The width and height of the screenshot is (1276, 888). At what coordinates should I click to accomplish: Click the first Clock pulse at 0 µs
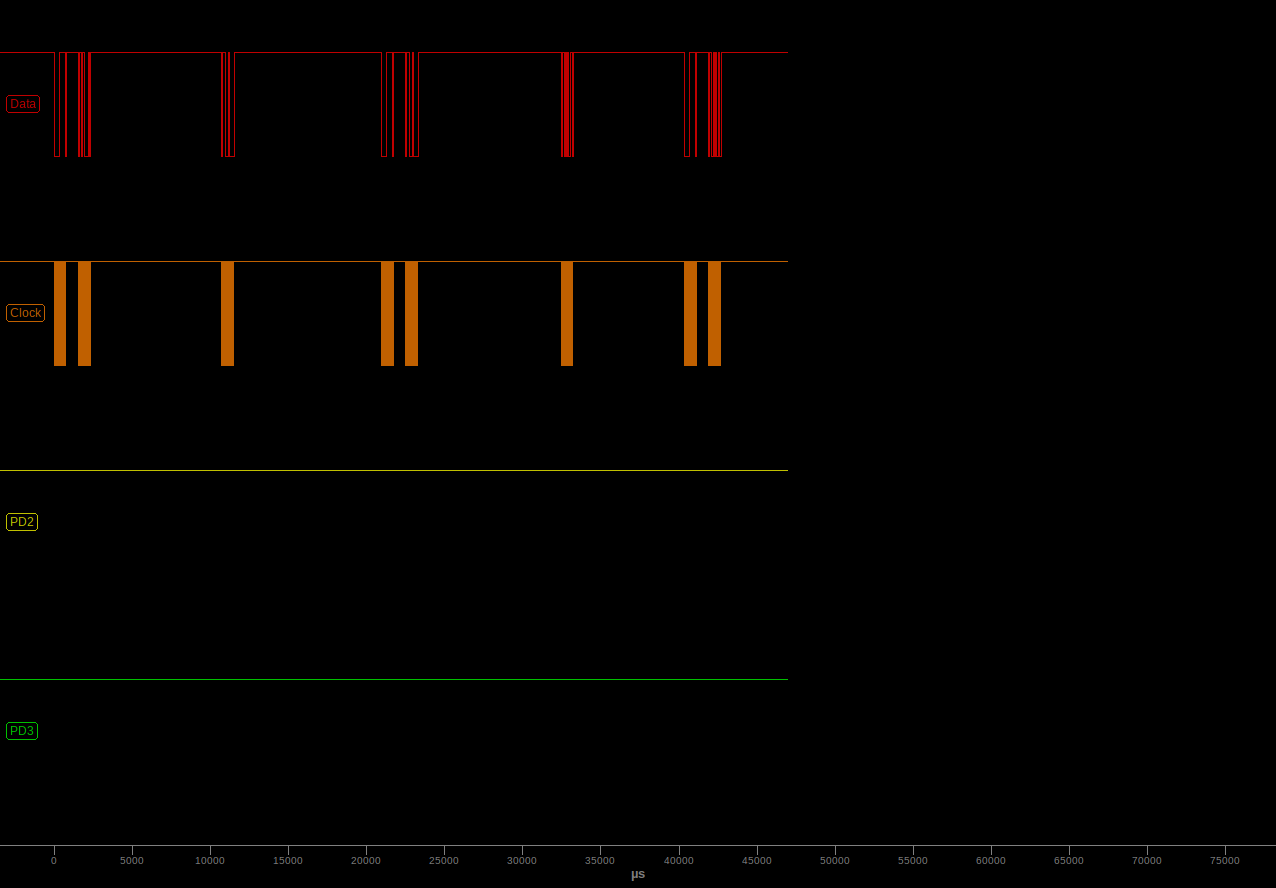(x=60, y=313)
